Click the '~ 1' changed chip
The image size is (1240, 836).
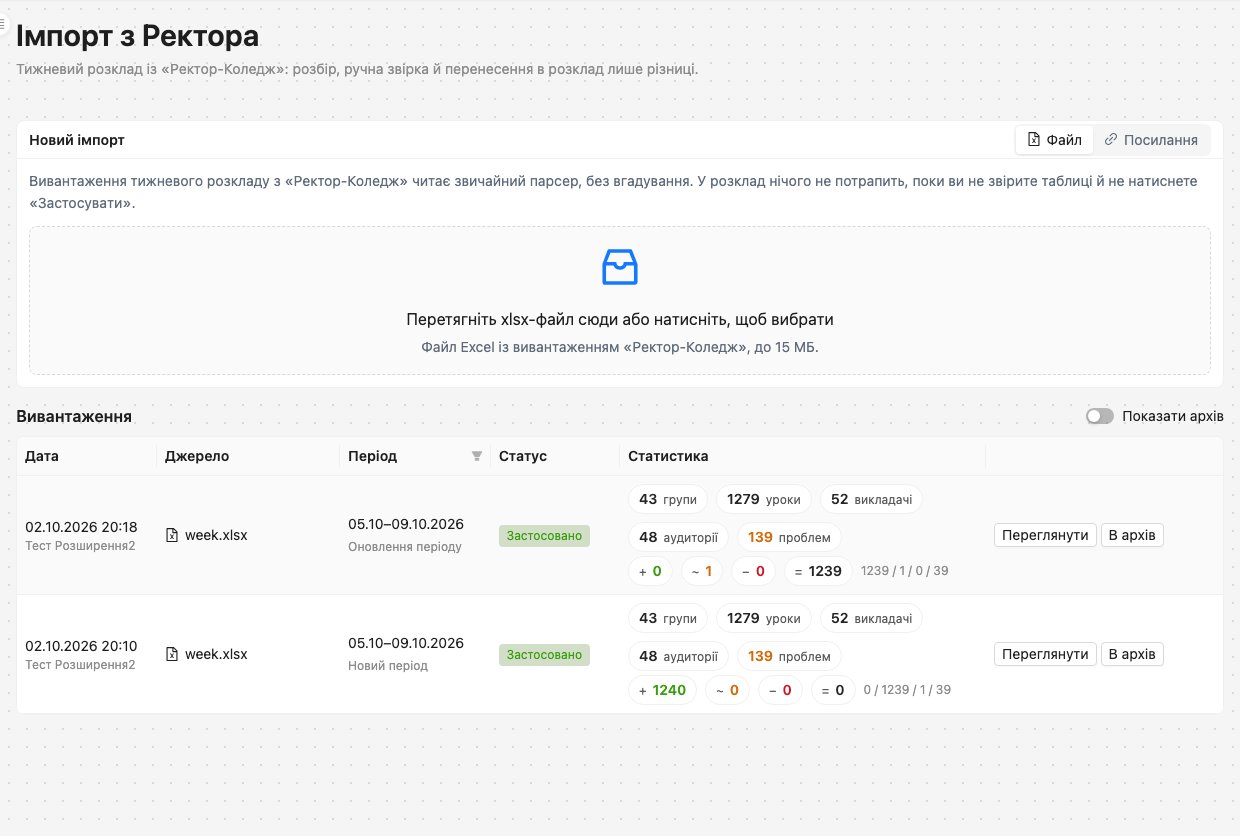click(702, 571)
